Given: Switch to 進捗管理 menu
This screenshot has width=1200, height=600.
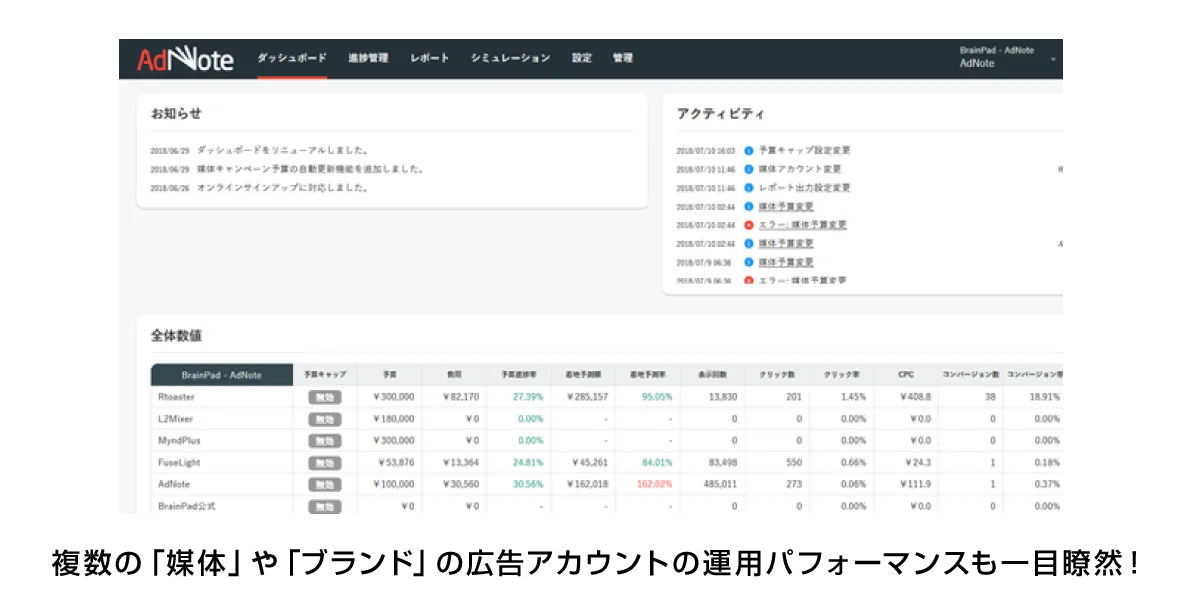Looking at the screenshot, I should tap(368, 58).
